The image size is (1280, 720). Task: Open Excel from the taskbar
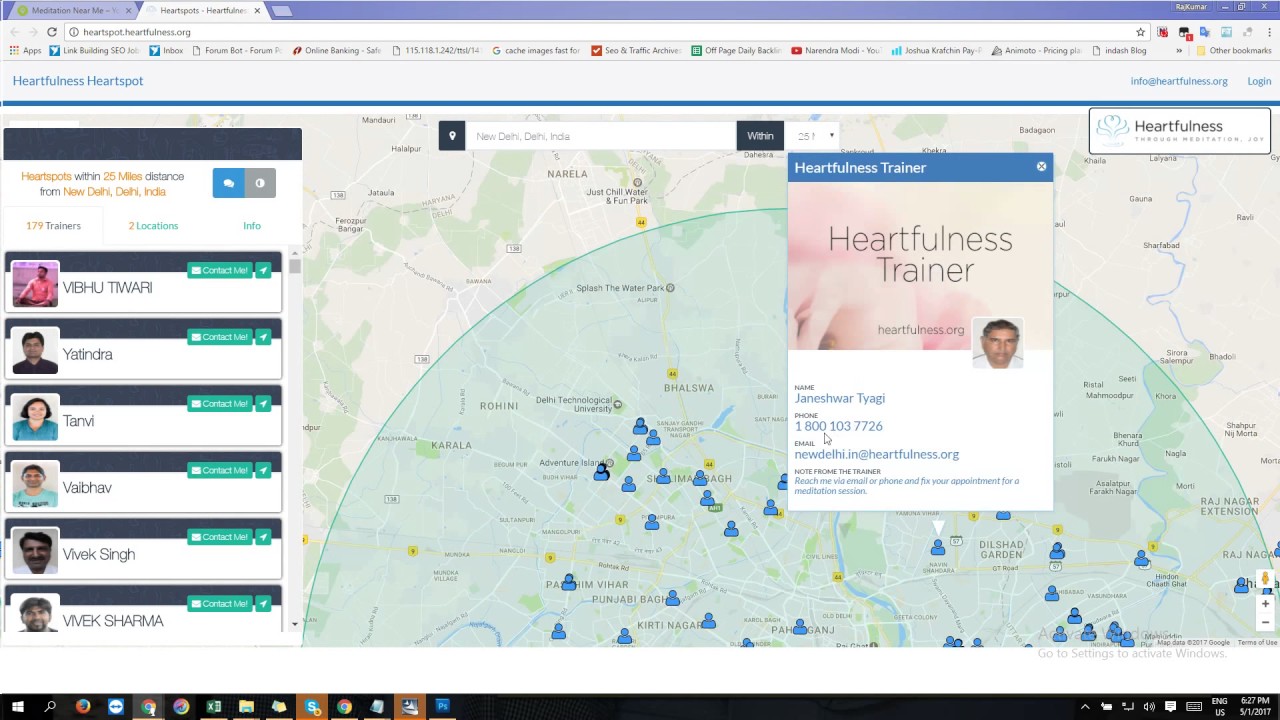(213, 707)
